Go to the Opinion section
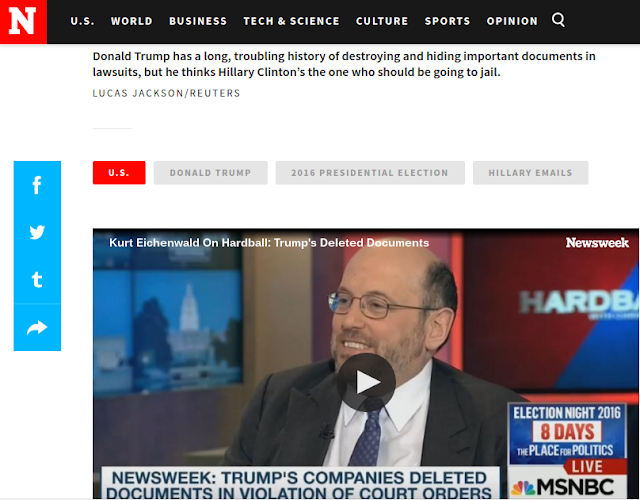Image resolution: width=640 pixels, height=500 pixels. (x=512, y=21)
